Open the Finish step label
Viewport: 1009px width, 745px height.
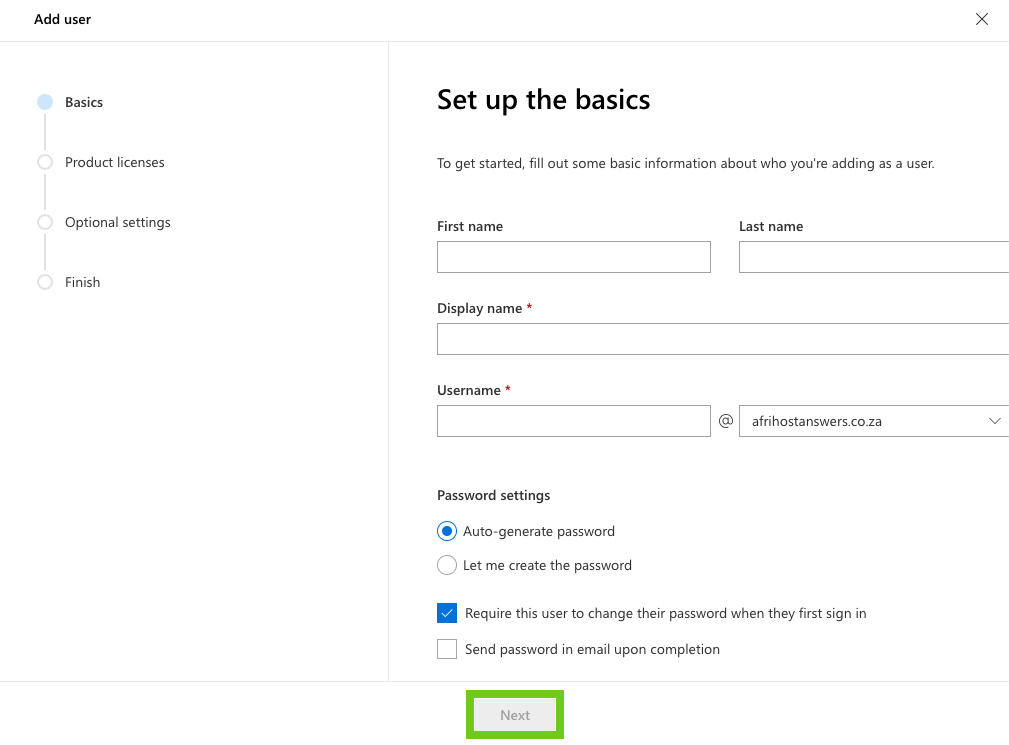(x=82, y=282)
